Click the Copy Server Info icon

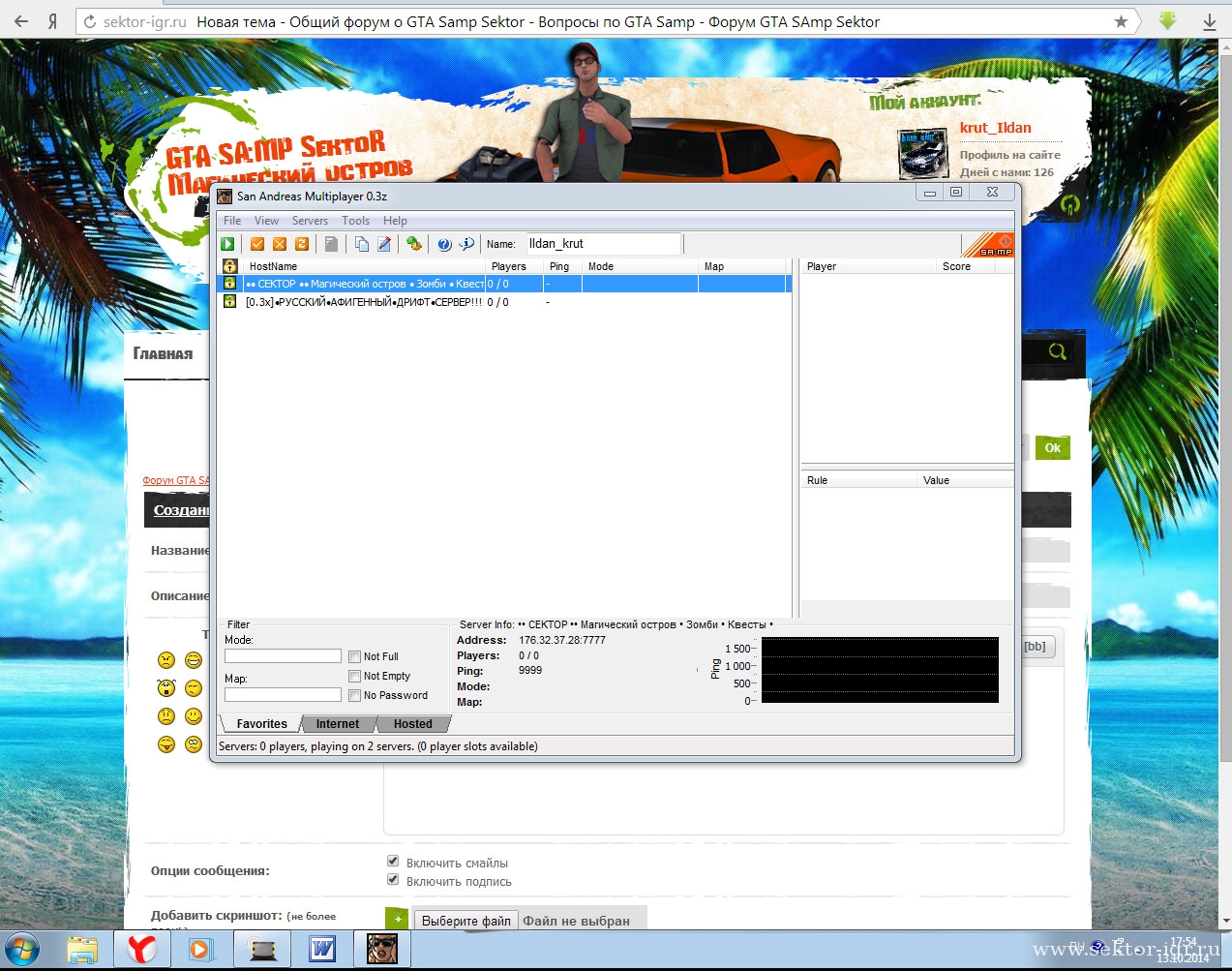pos(361,244)
